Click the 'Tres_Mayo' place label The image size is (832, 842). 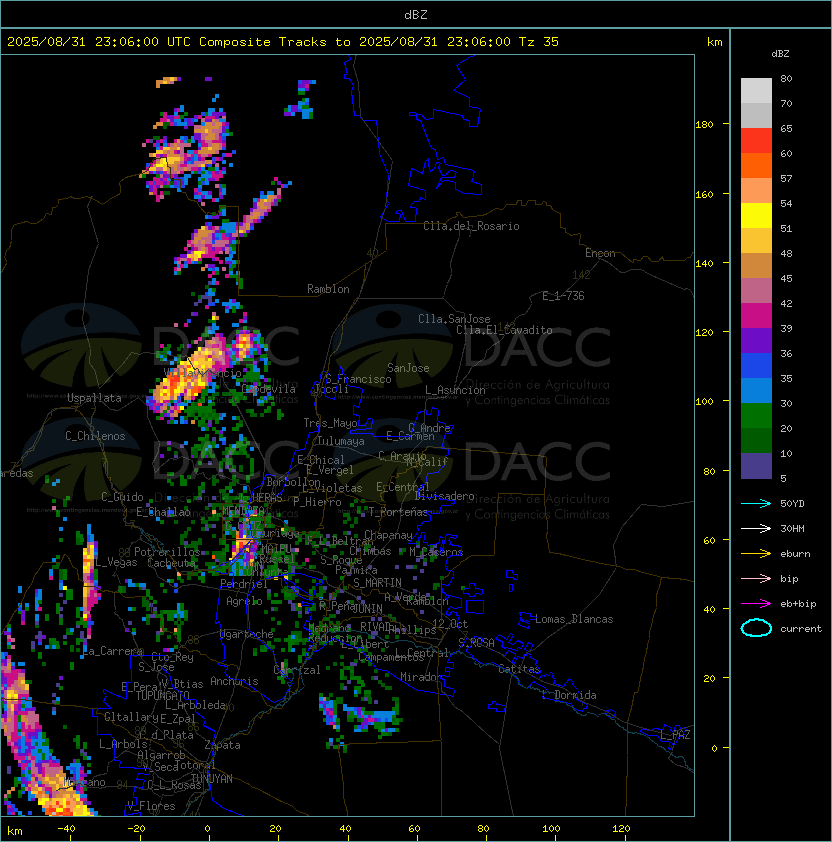[330, 423]
